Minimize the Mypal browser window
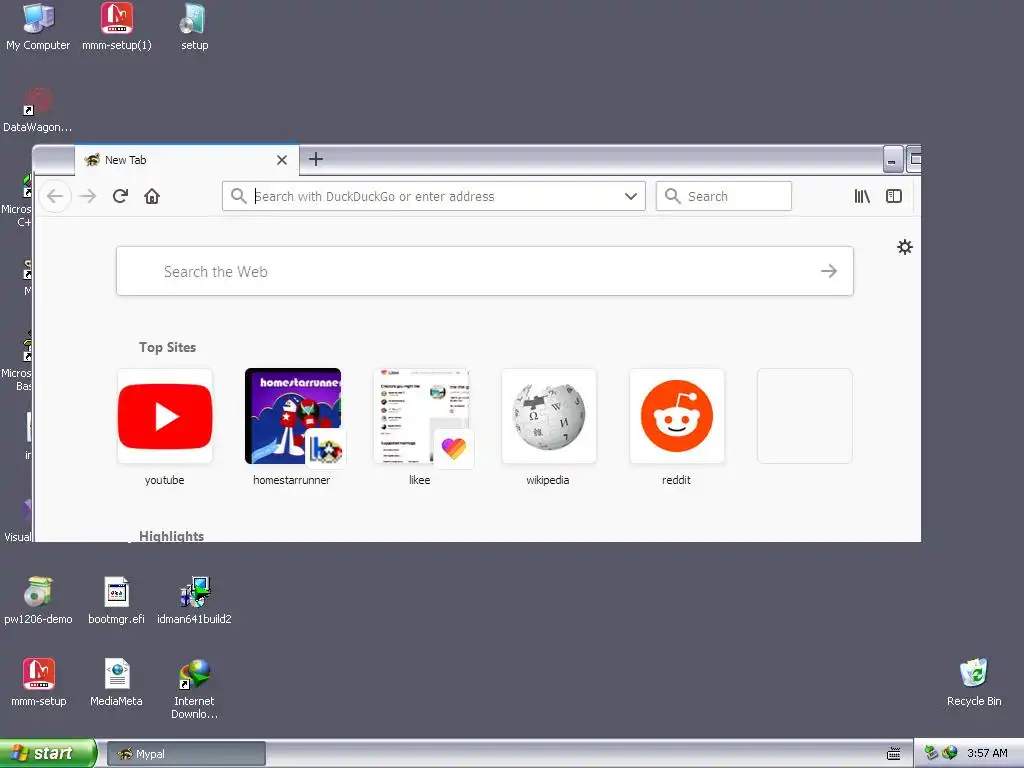Viewport: 1024px width, 768px height. tap(892, 159)
